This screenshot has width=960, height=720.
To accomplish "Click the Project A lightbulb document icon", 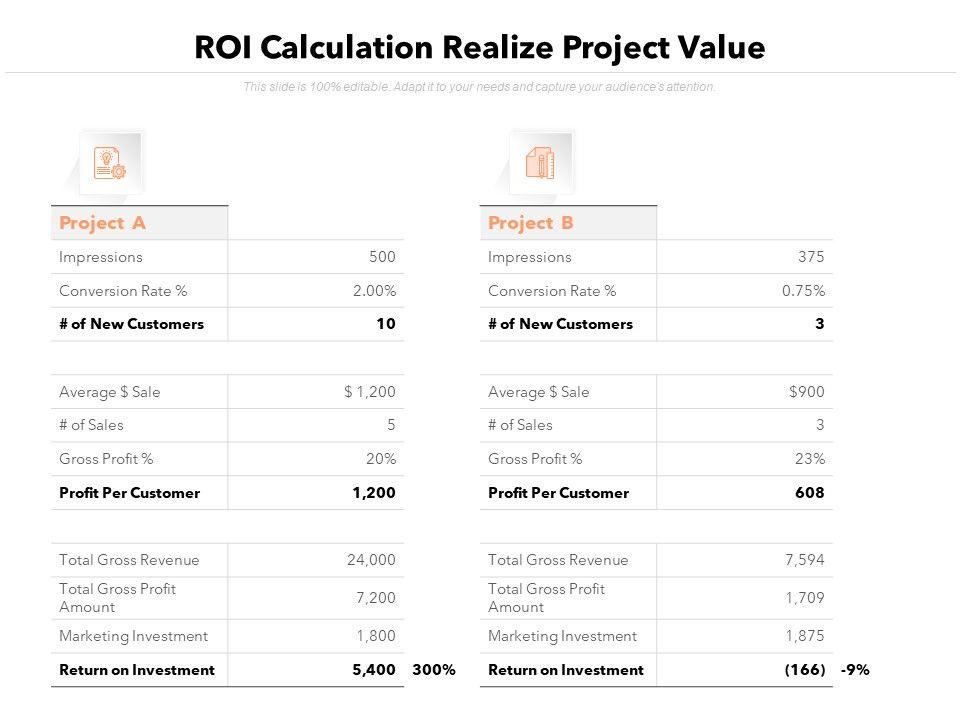I will coord(110,163).
